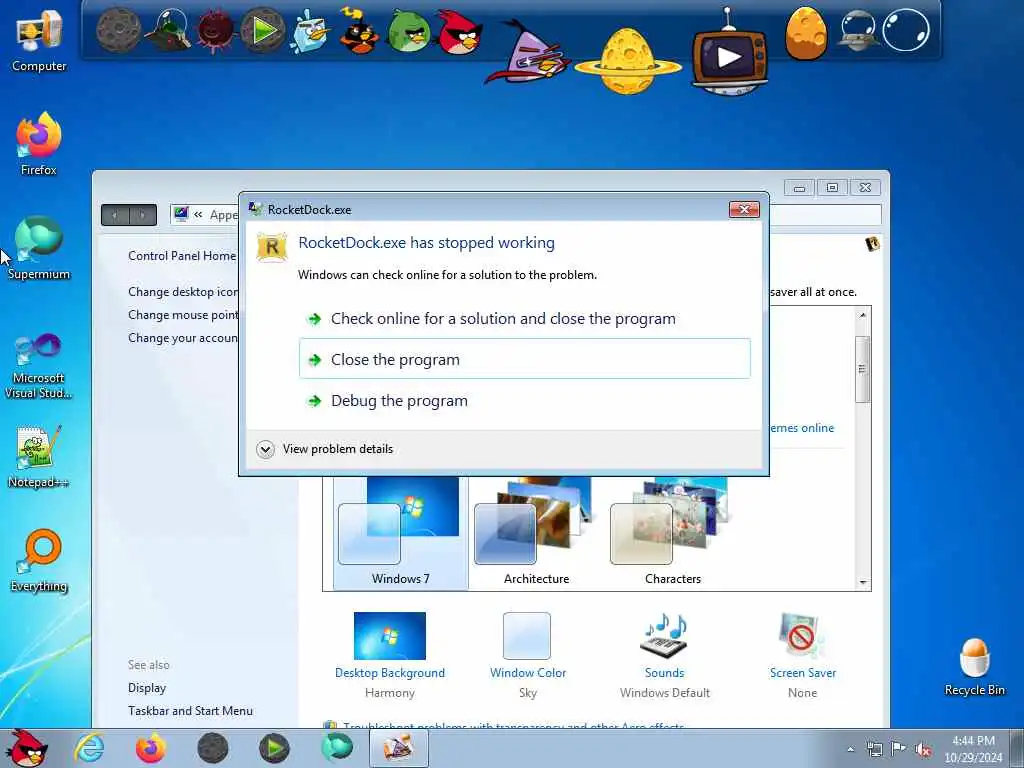Open the Action Center flag tray icon
The image size is (1024, 768).
(899, 749)
